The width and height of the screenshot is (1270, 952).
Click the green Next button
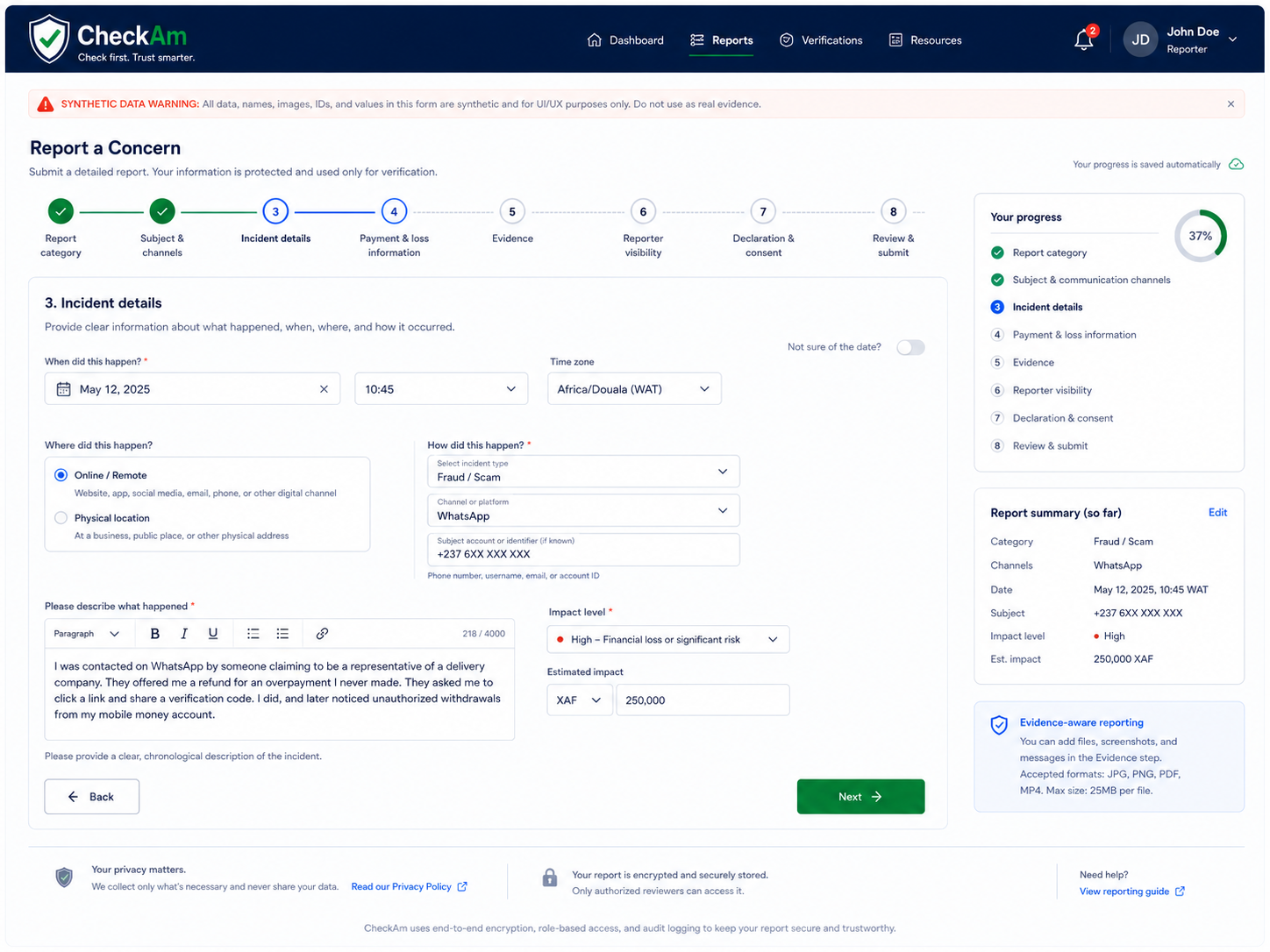[860, 797]
